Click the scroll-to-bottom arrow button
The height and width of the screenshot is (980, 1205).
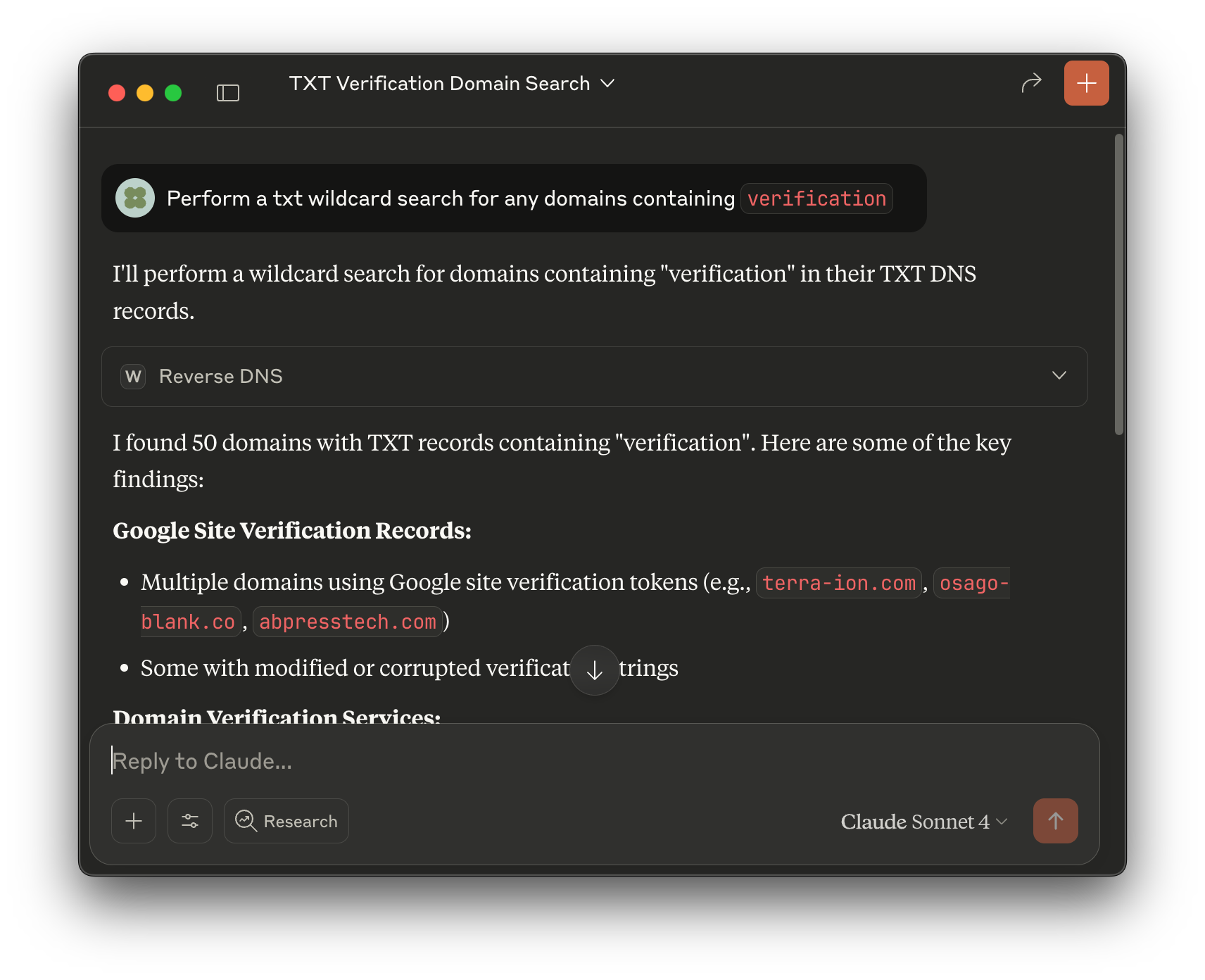pyautogui.click(x=593, y=670)
